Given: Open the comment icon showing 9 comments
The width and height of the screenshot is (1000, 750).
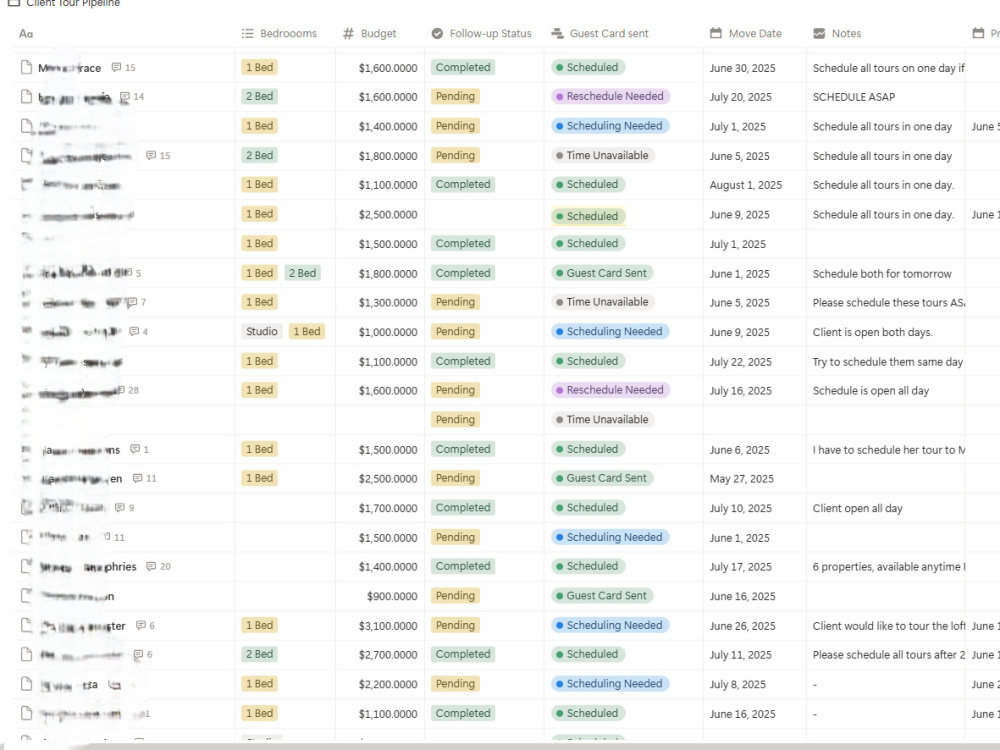Looking at the screenshot, I should tap(120, 508).
